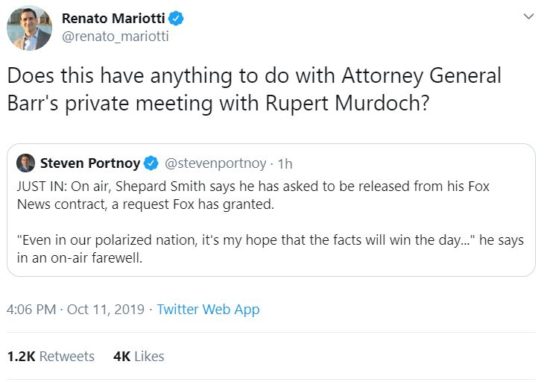Screen dimensions: 550x382
Task: Click the Likes label text
Action: click(149, 356)
